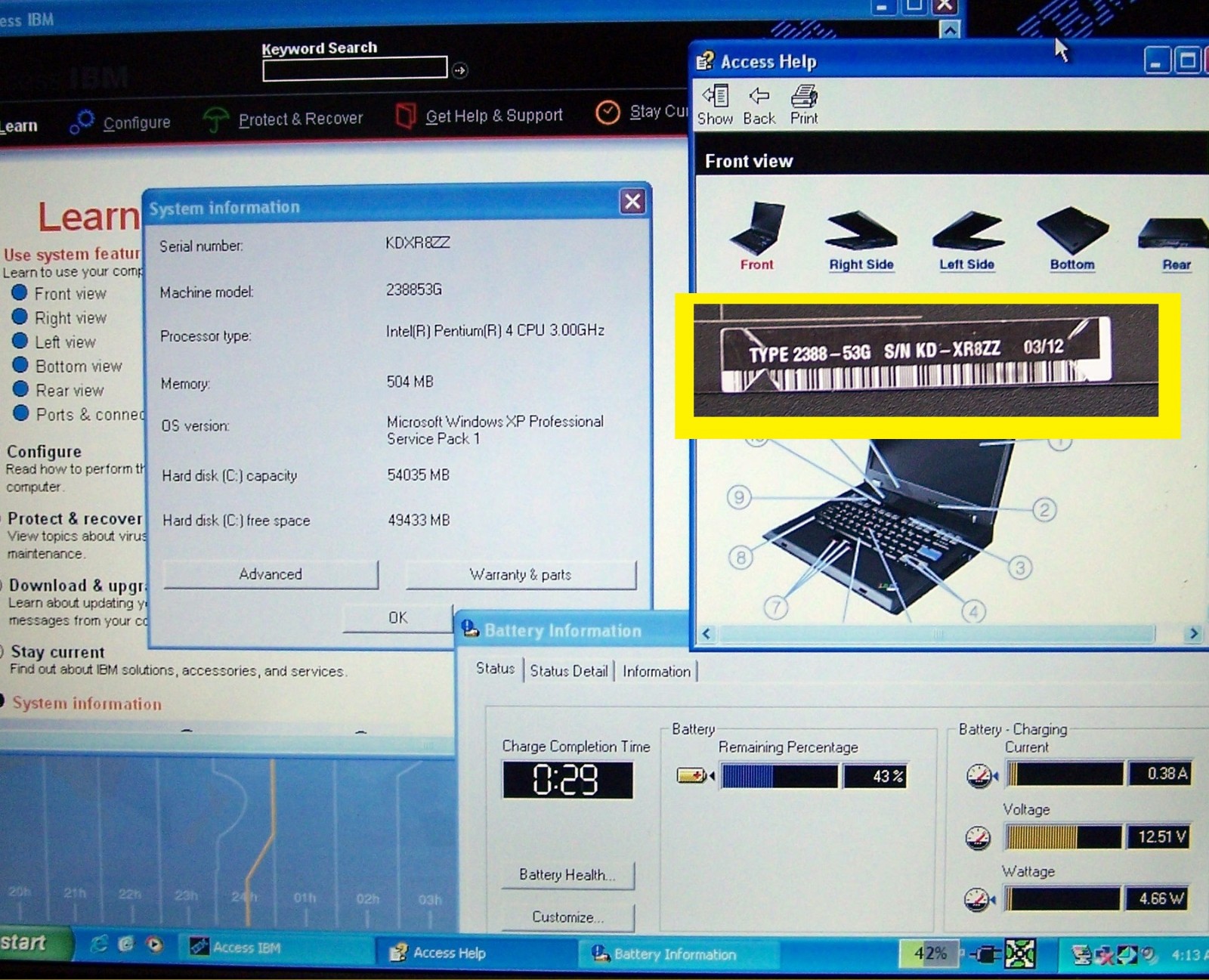Screen dimensions: 1209x980
Task: Click the Stay current heading link
Action: point(57,652)
